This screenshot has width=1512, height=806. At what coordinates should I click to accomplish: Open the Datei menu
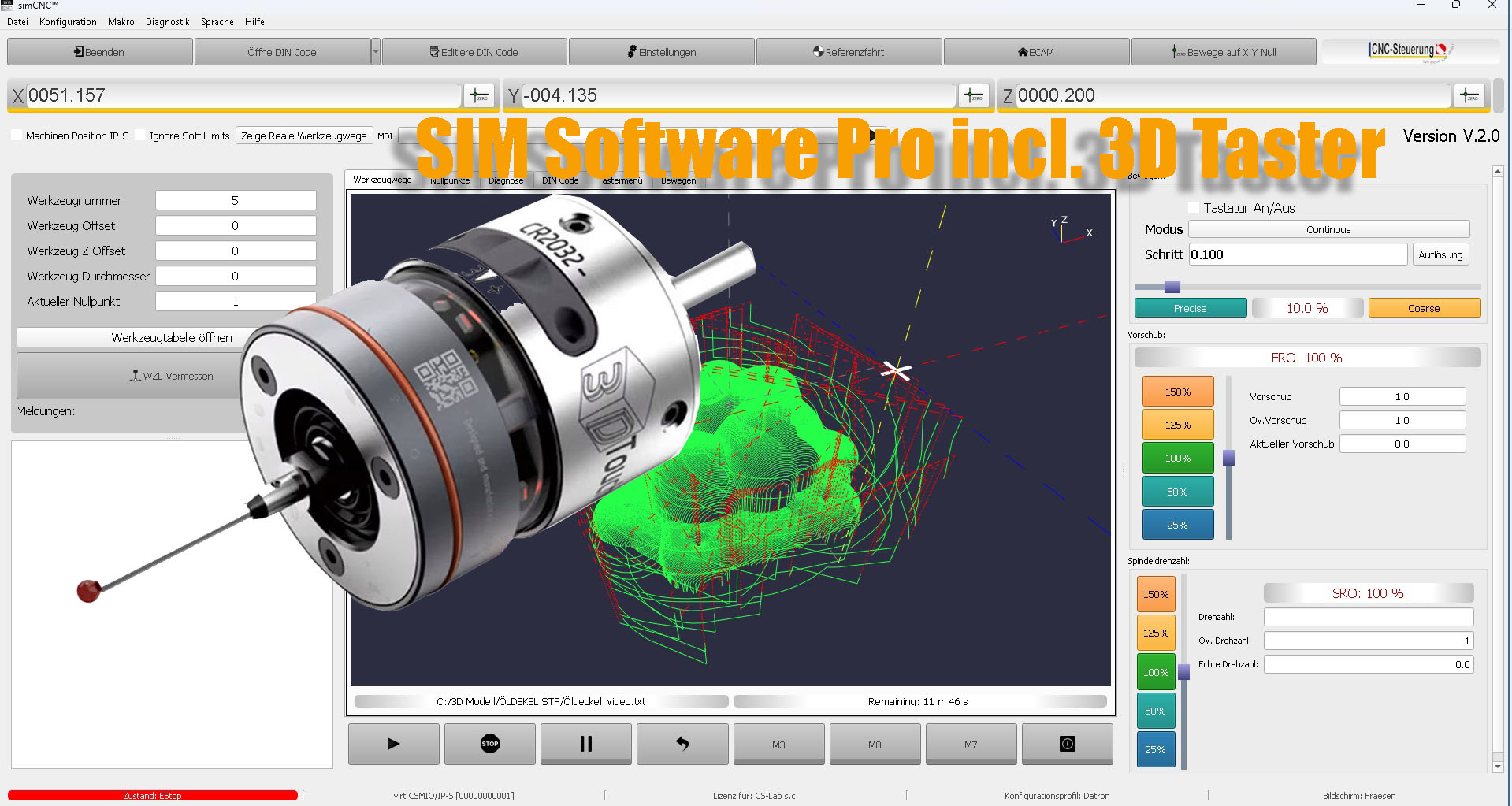pyautogui.click(x=17, y=22)
